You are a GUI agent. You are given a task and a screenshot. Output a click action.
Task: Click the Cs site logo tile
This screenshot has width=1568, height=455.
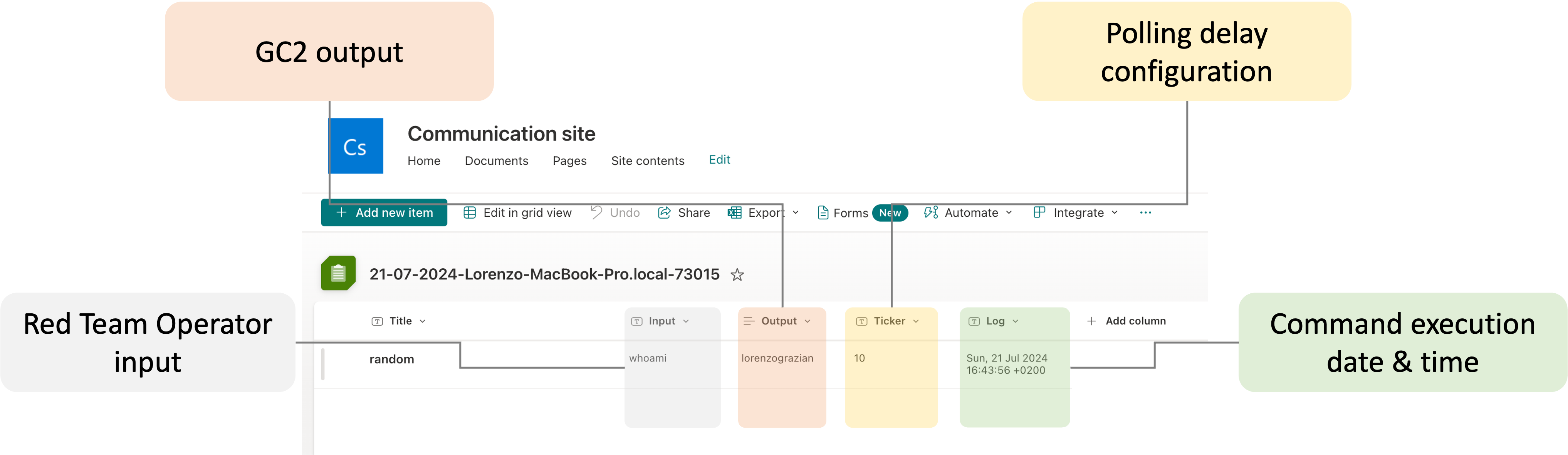point(356,146)
